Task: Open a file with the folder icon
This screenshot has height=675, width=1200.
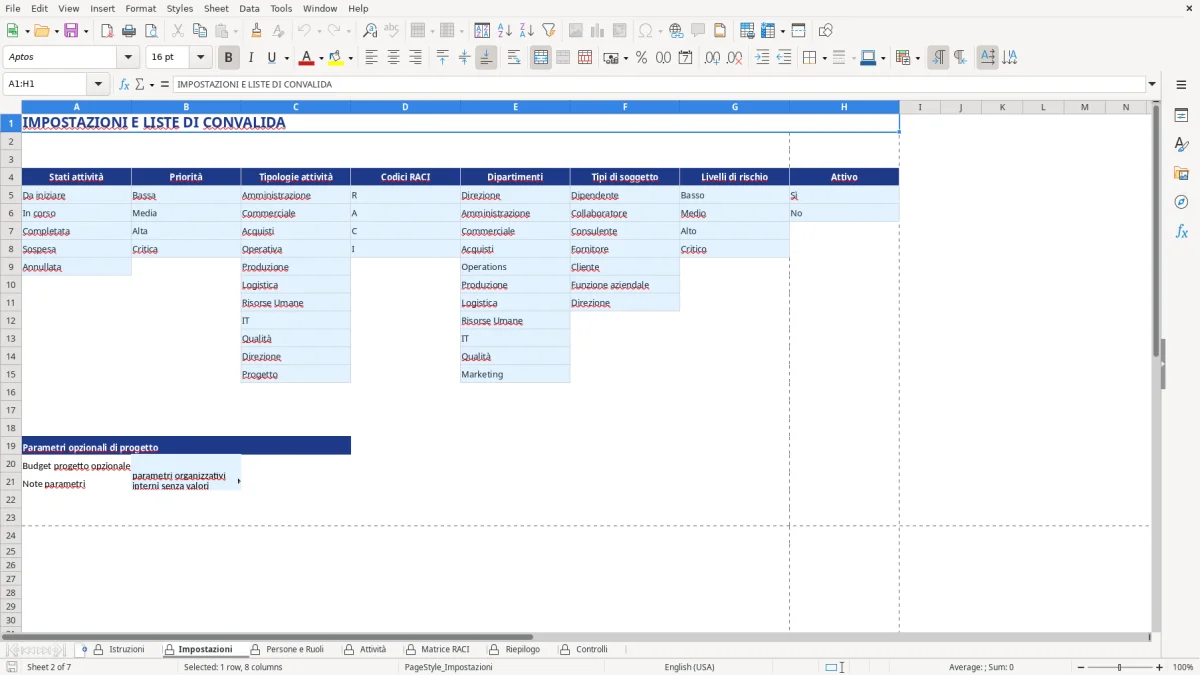Action: (40, 31)
